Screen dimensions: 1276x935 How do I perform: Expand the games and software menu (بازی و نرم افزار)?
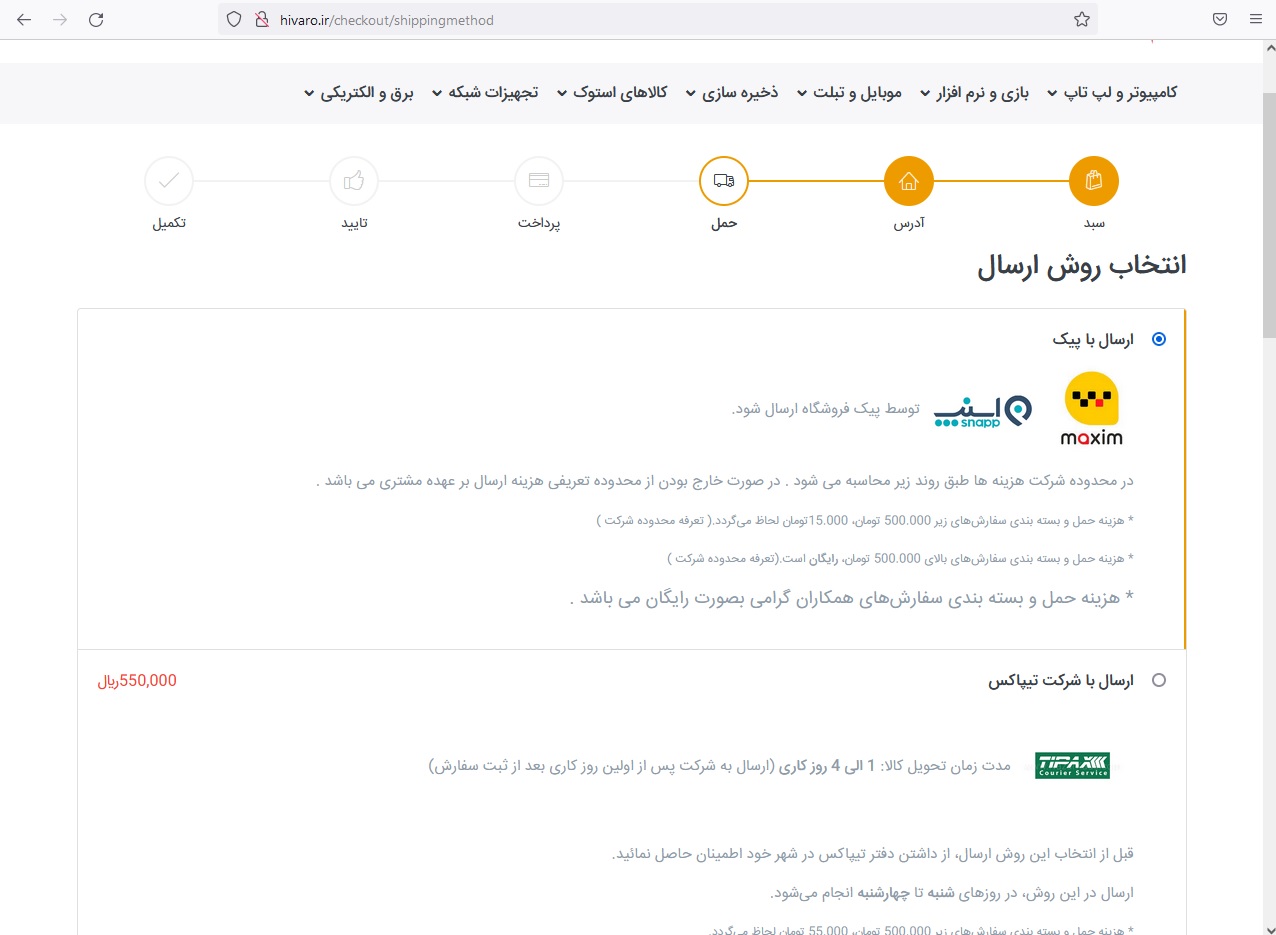(x=975, y=92)
